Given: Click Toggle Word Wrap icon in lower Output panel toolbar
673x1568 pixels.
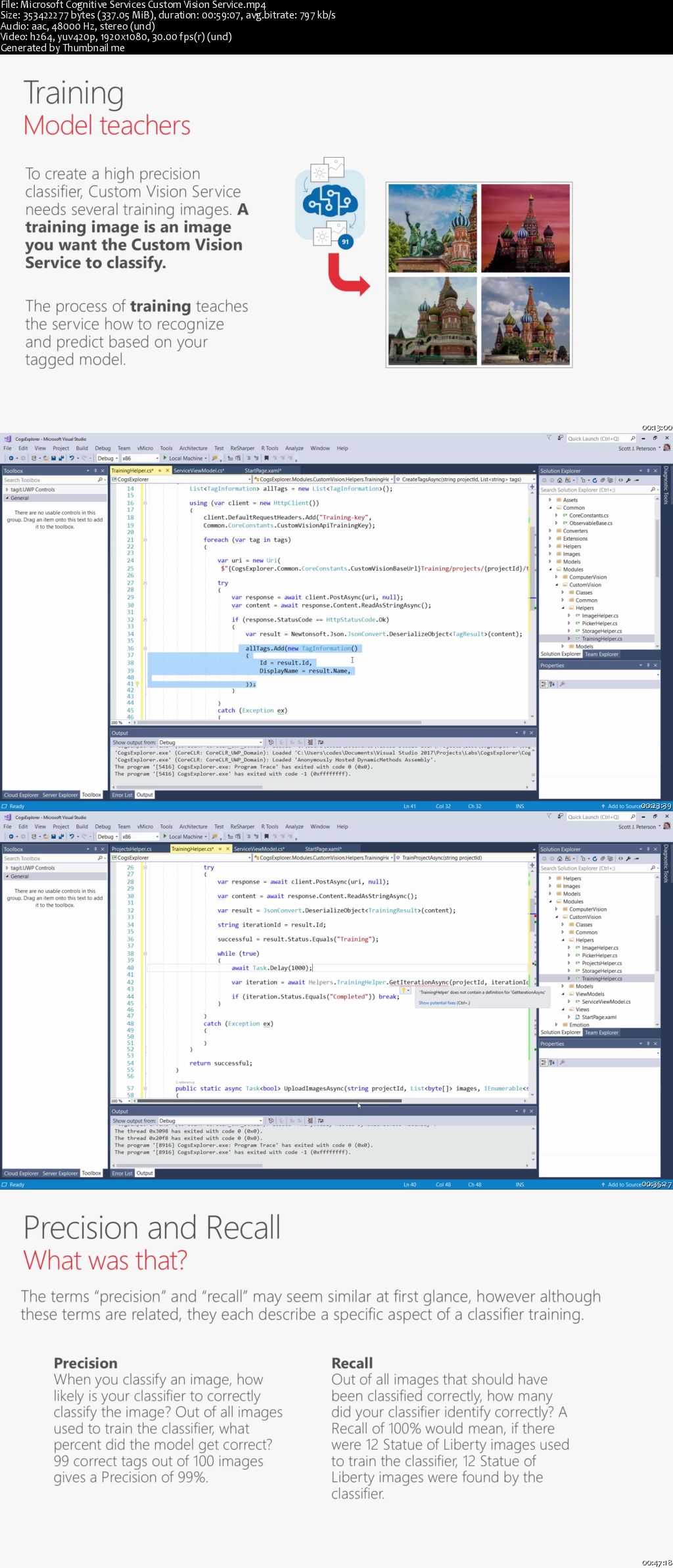Looking at the screenshot, I should click(321, 1121).
